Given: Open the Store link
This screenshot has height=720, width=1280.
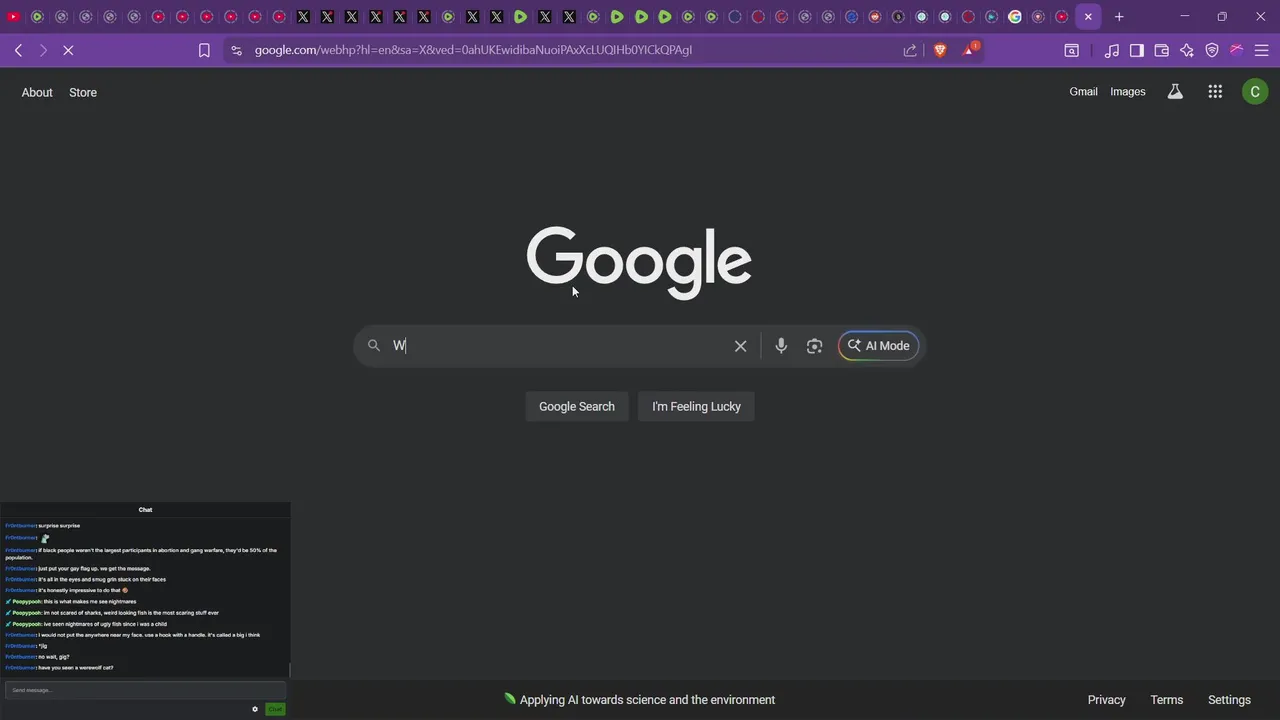Looking at the screenshot, I should [x=83, y=92].
